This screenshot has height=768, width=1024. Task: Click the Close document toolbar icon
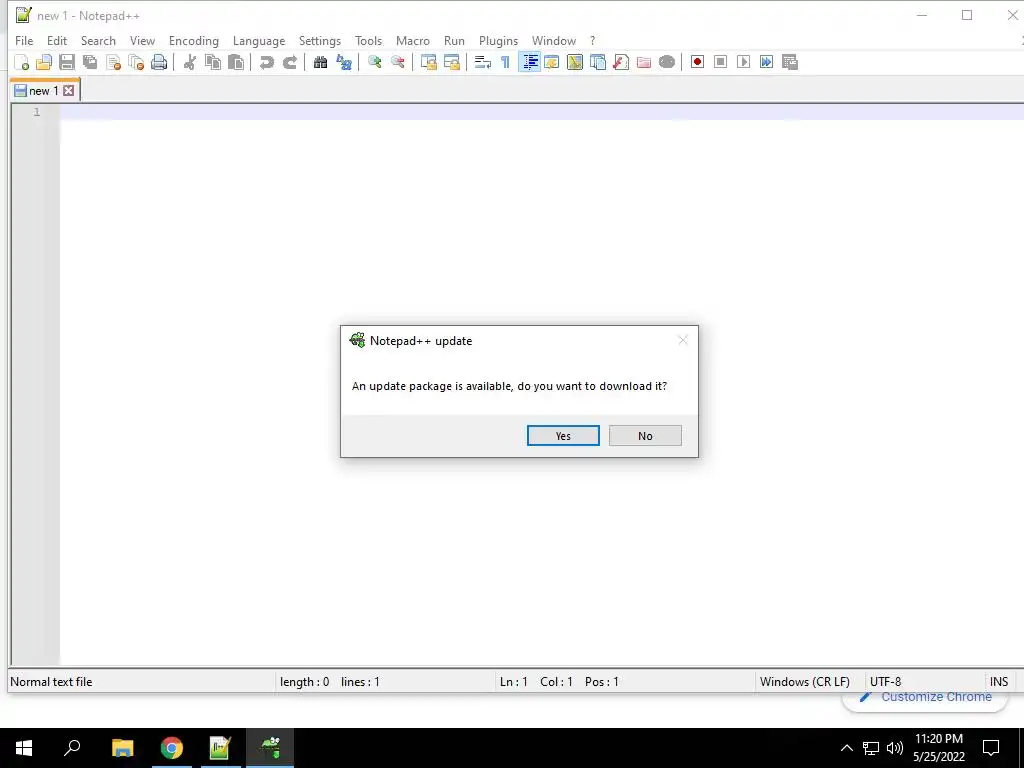[x=114, y=63]
